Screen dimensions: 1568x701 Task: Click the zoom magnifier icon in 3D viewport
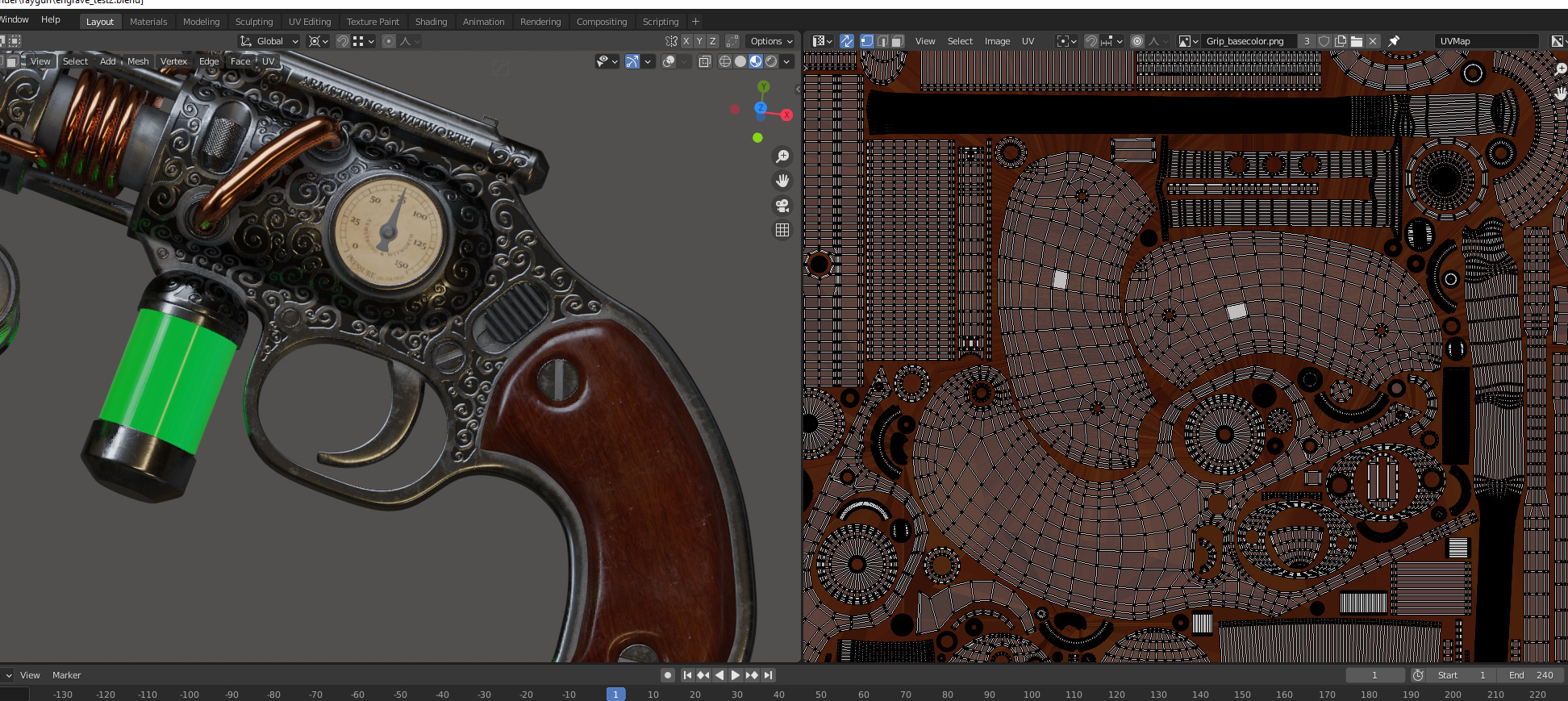point(782,156)
